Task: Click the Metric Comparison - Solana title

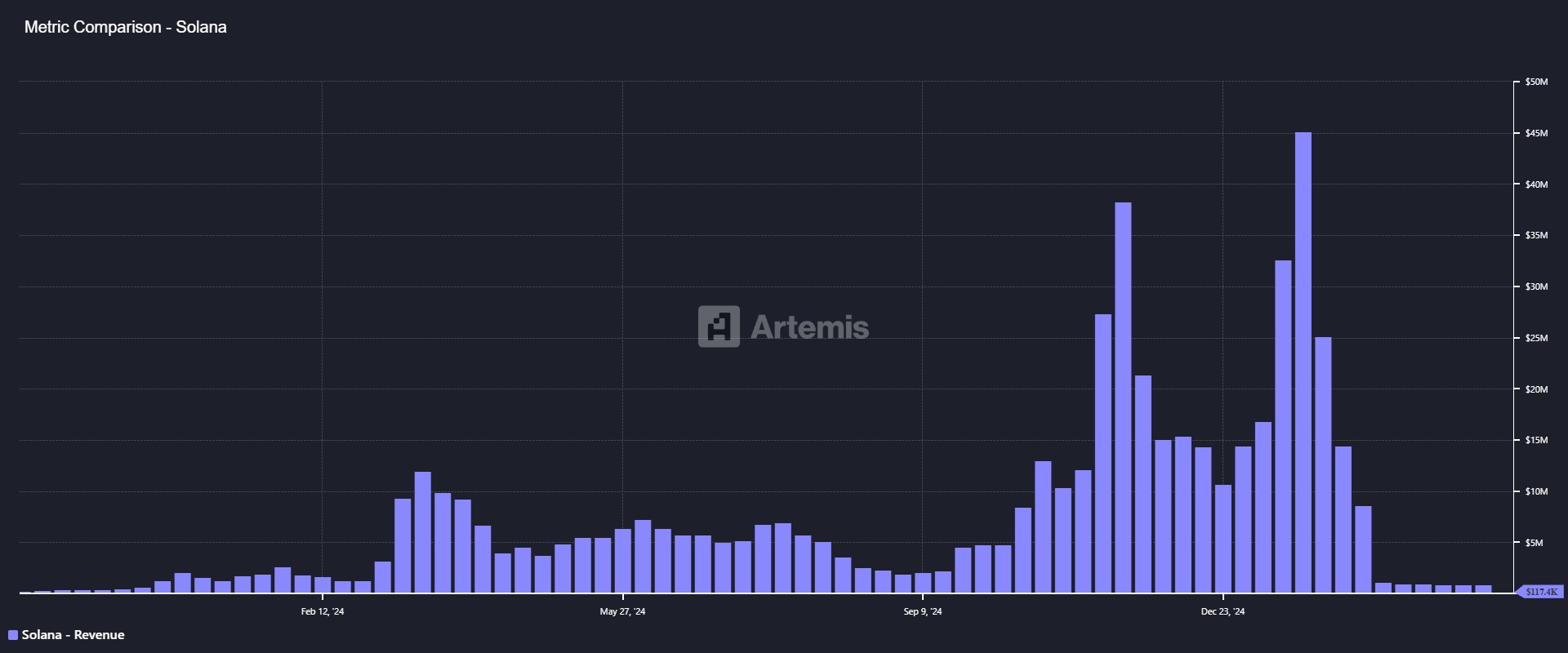Action: [x=125, y=27]
